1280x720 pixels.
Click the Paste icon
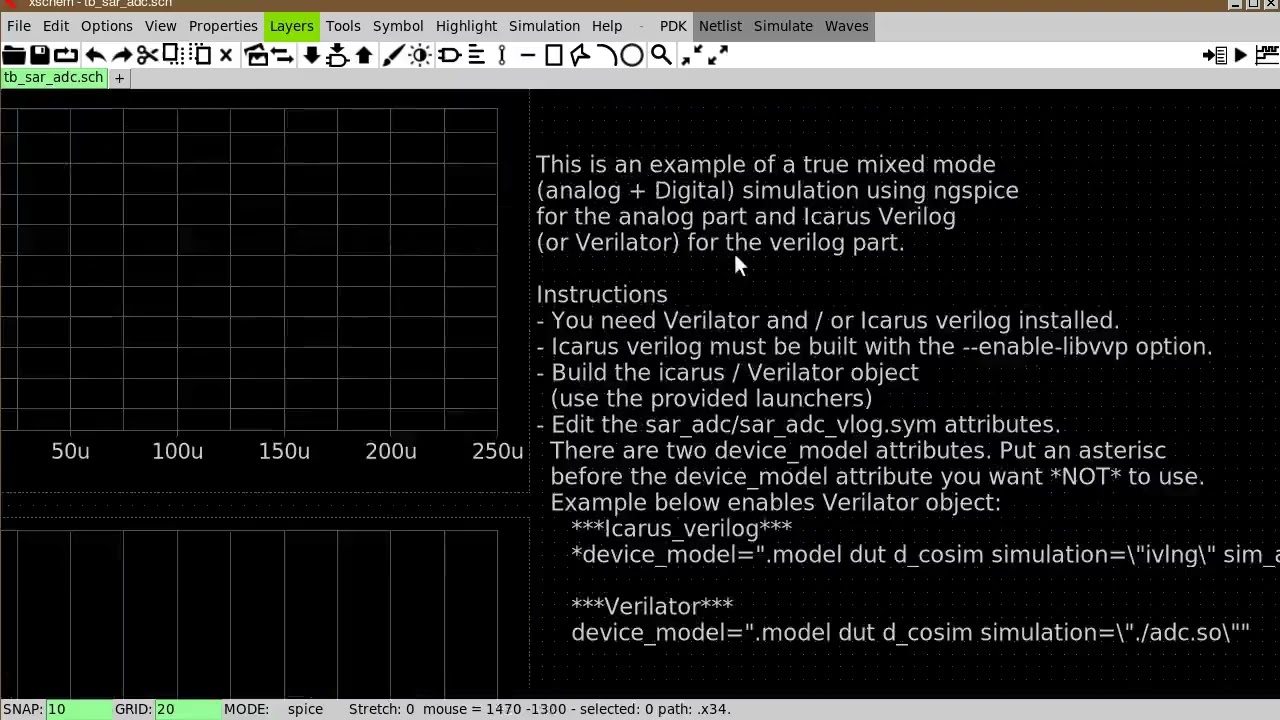[x=200, y=55]
